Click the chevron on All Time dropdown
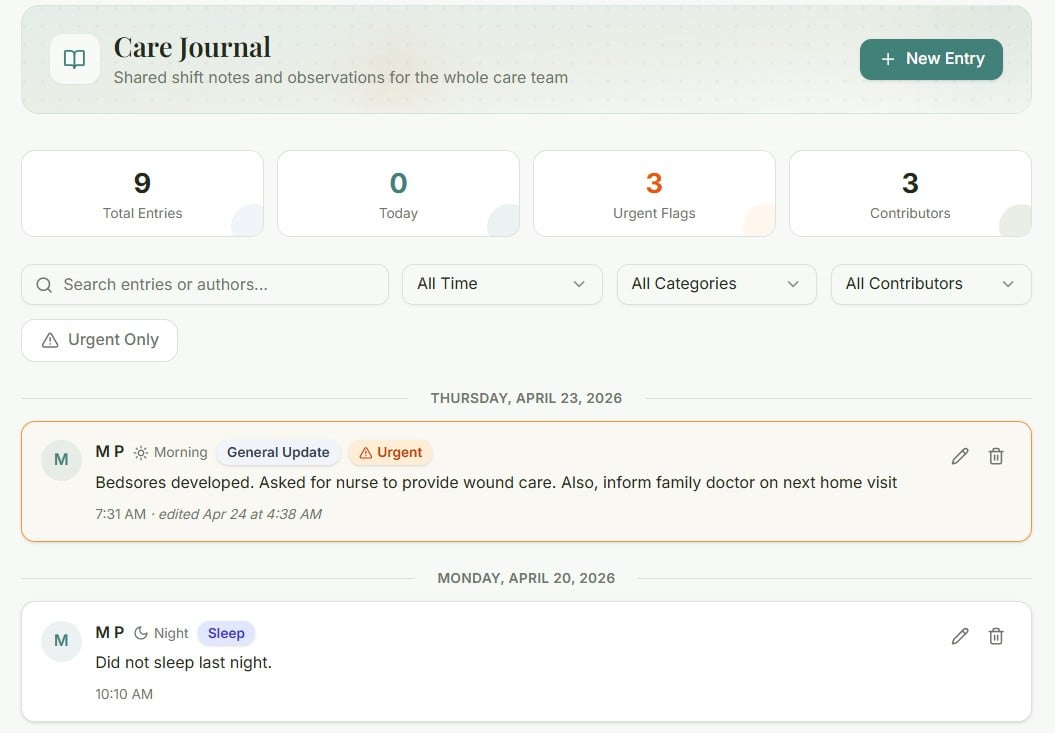The width and height of the screenshot is (1055, 733). point(579,284)
